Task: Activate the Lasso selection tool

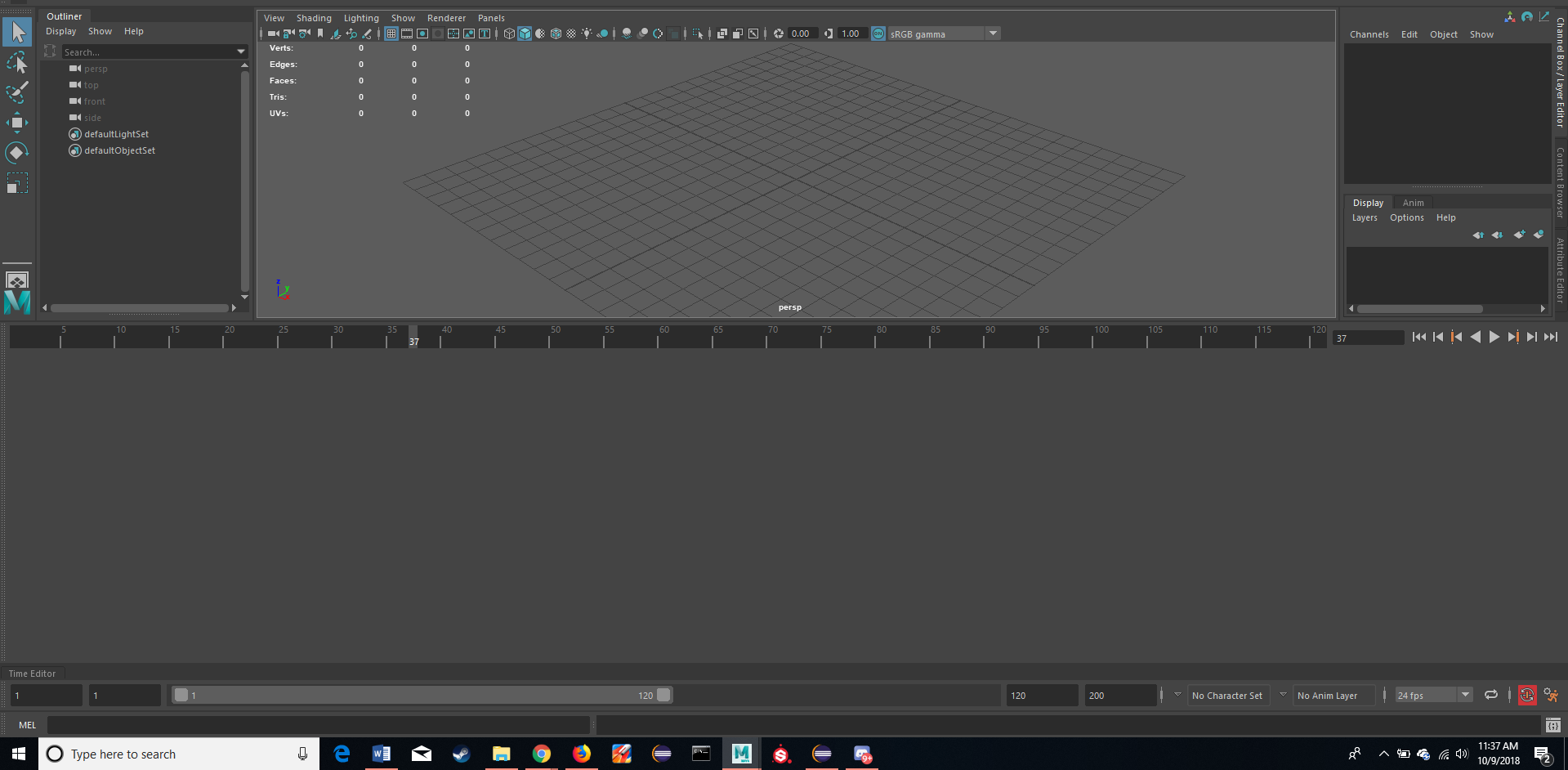Action: [17, 63]
